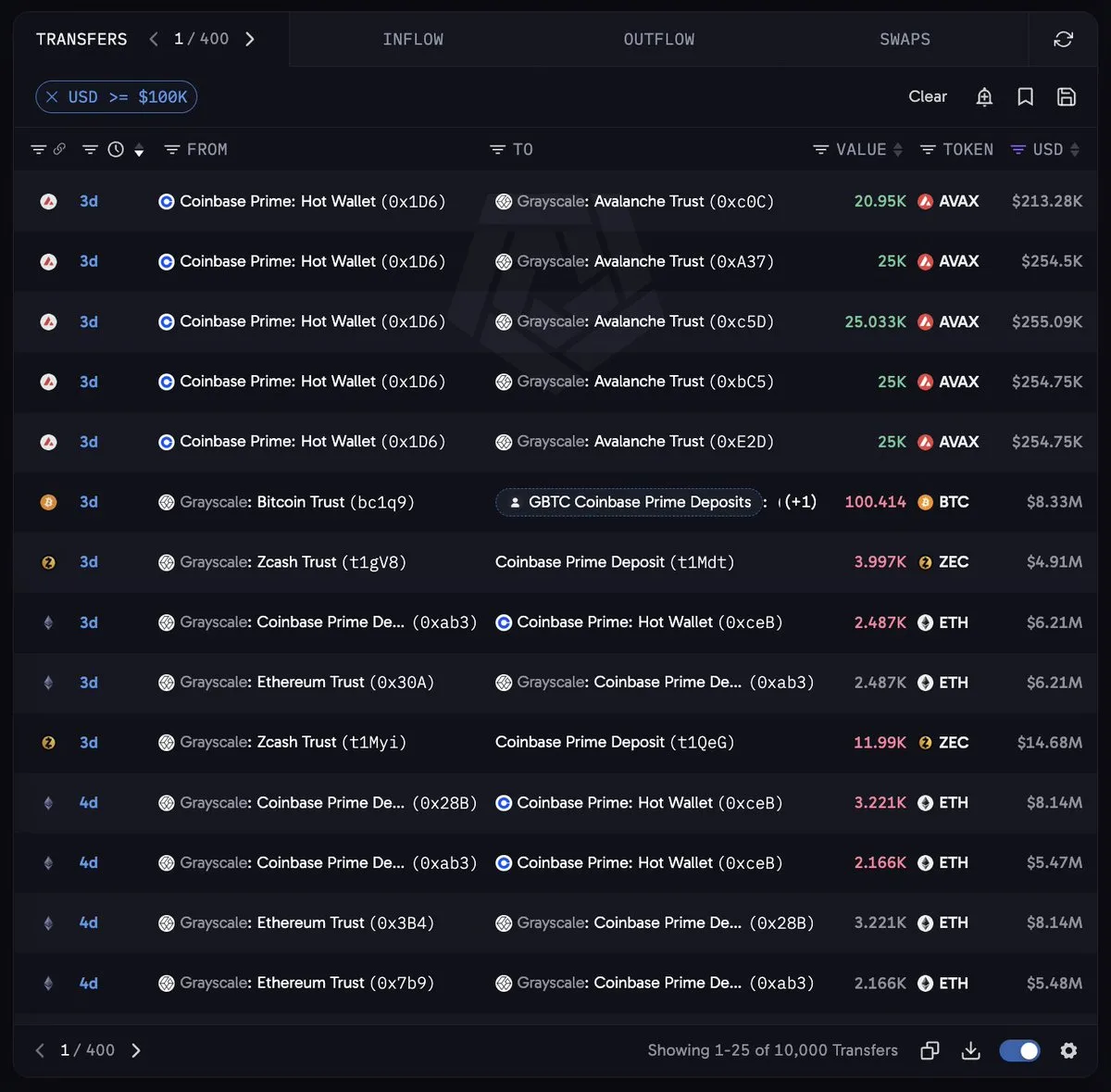The image size is (1111, 1092).
Task: Open Grayscale: Ethereum Trust (0x7b9) address
Action: click(296, 983)
